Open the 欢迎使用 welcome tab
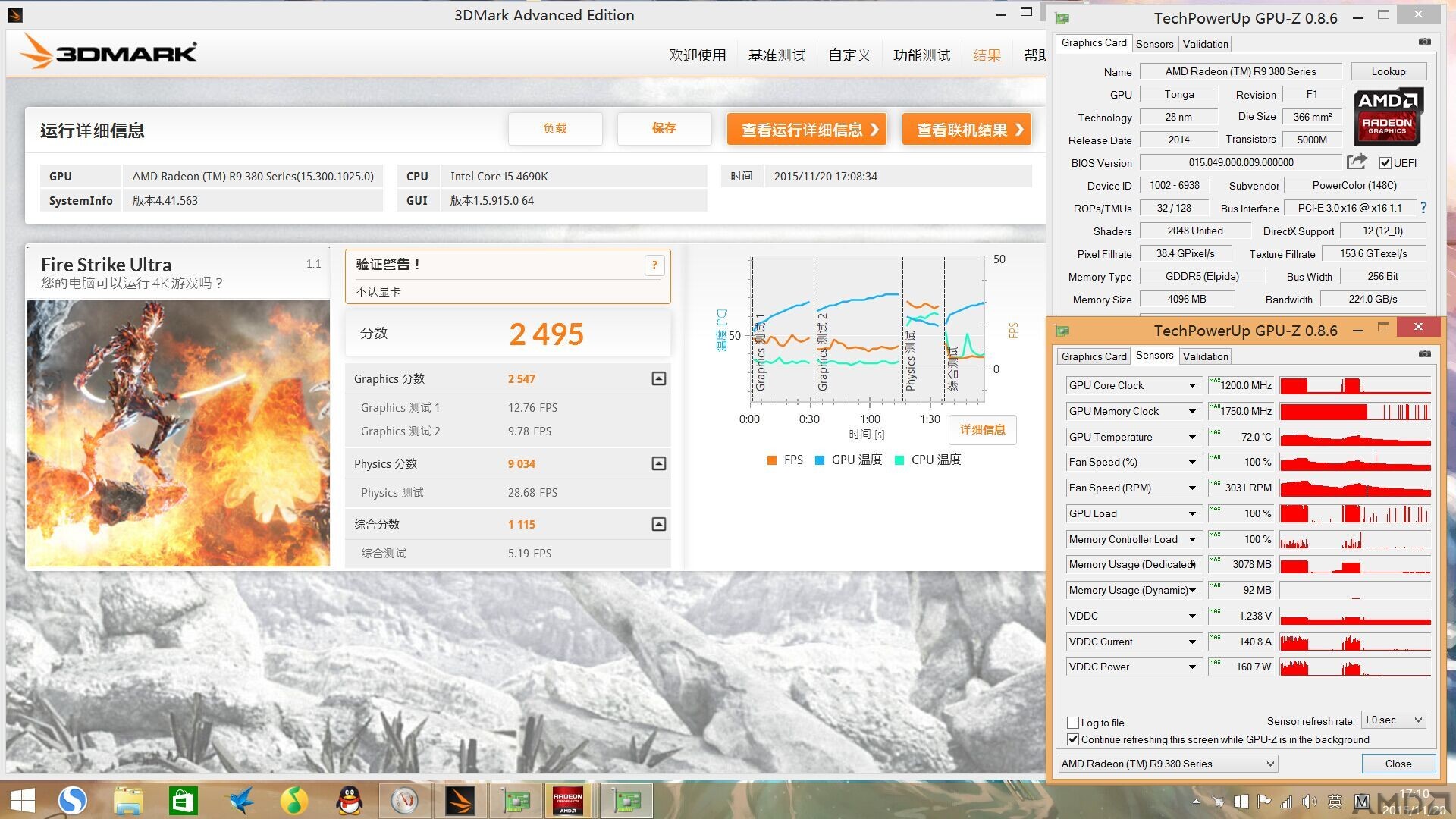Screen dimensions: 1456x819 point(697,55)
